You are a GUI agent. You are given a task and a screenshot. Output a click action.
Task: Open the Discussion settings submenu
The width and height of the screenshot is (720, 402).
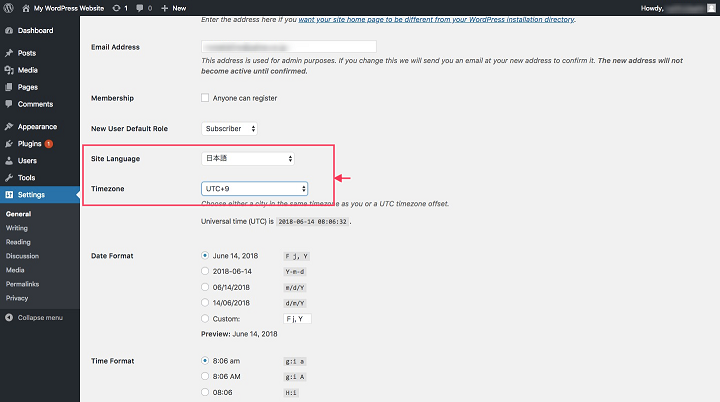click(x=22, y=256)
